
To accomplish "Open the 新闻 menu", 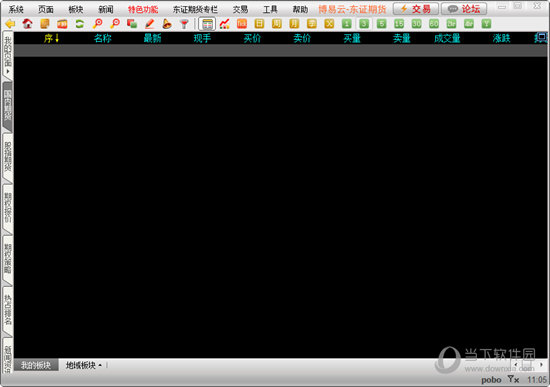I will [x=106, y=9].
